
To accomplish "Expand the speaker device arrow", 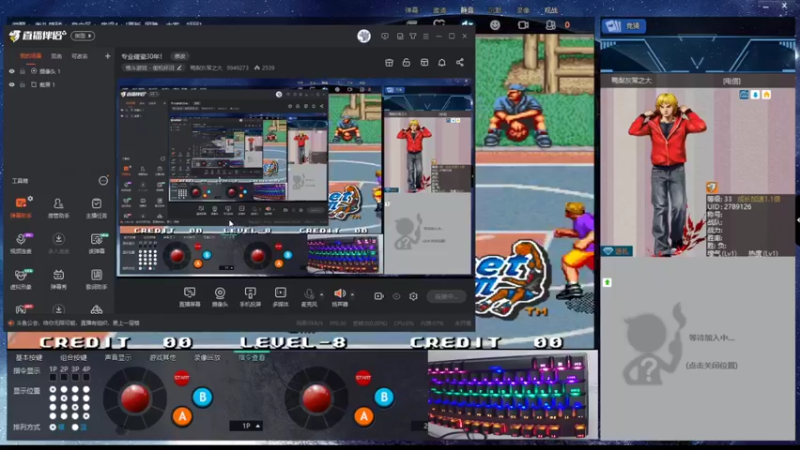I will (x=352, y=294).
